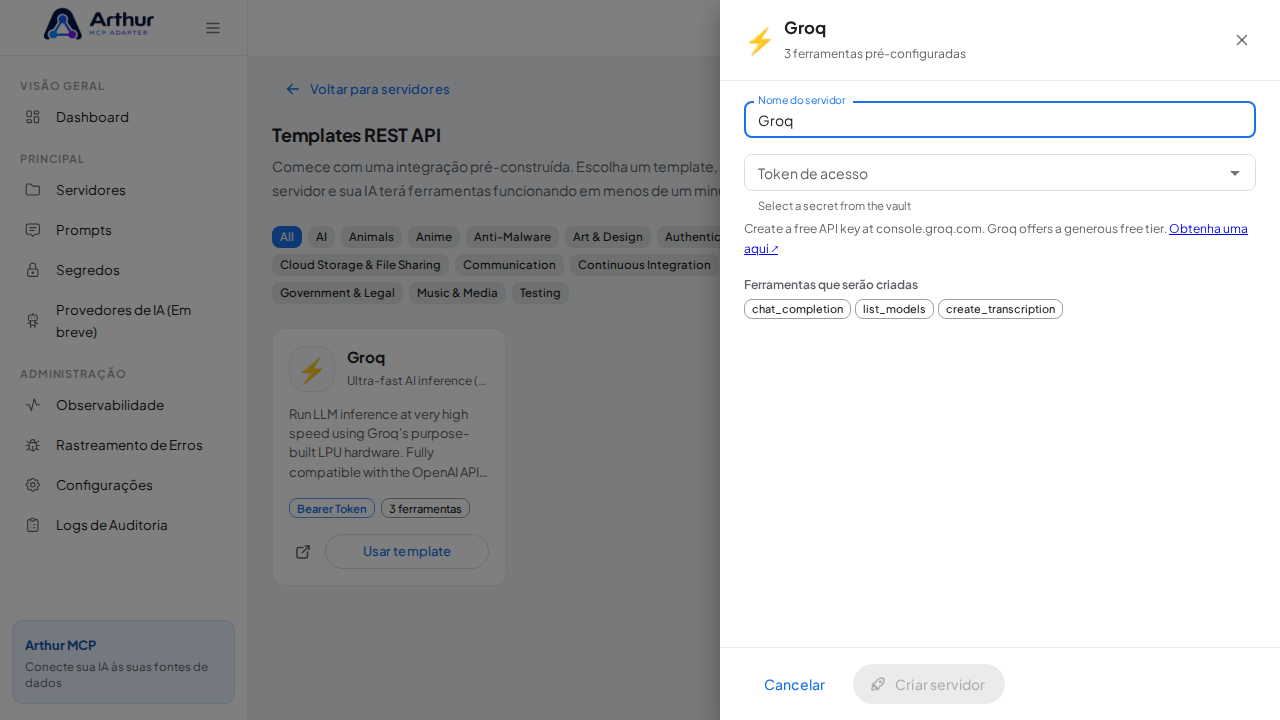Filter by Cloud Storage & File Sharing
1280x720 pixels.
coord(360,265)
